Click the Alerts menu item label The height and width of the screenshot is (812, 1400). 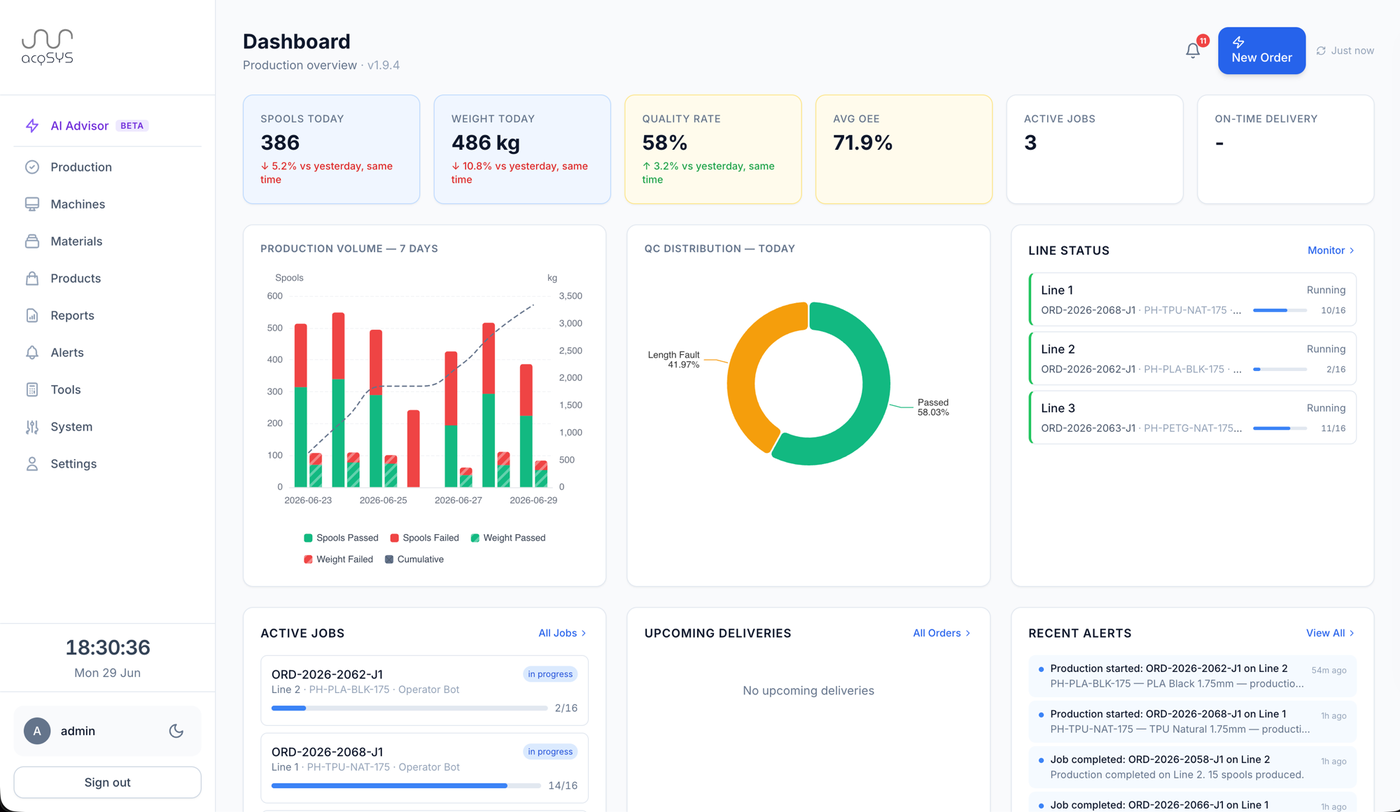click(67, 352)
